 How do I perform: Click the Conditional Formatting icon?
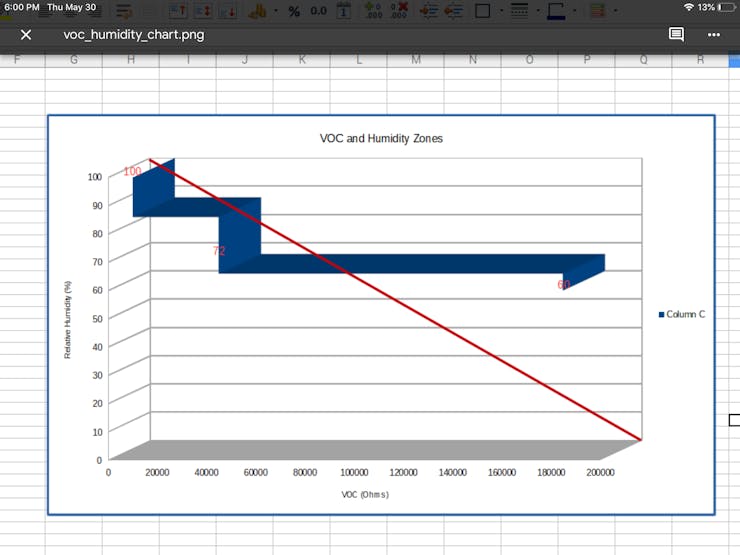598,10
